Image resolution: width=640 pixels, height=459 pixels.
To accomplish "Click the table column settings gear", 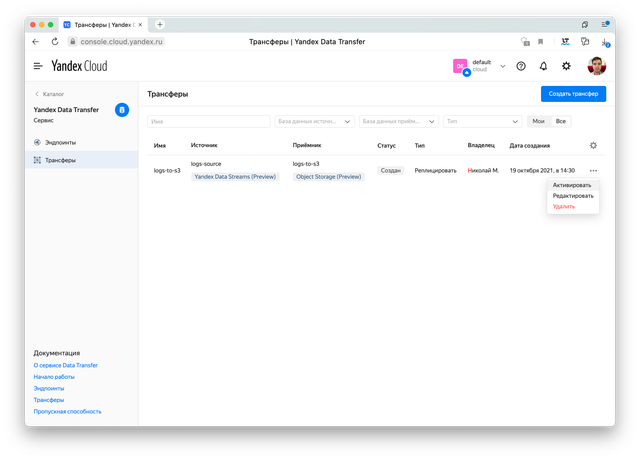I will 593,146.
